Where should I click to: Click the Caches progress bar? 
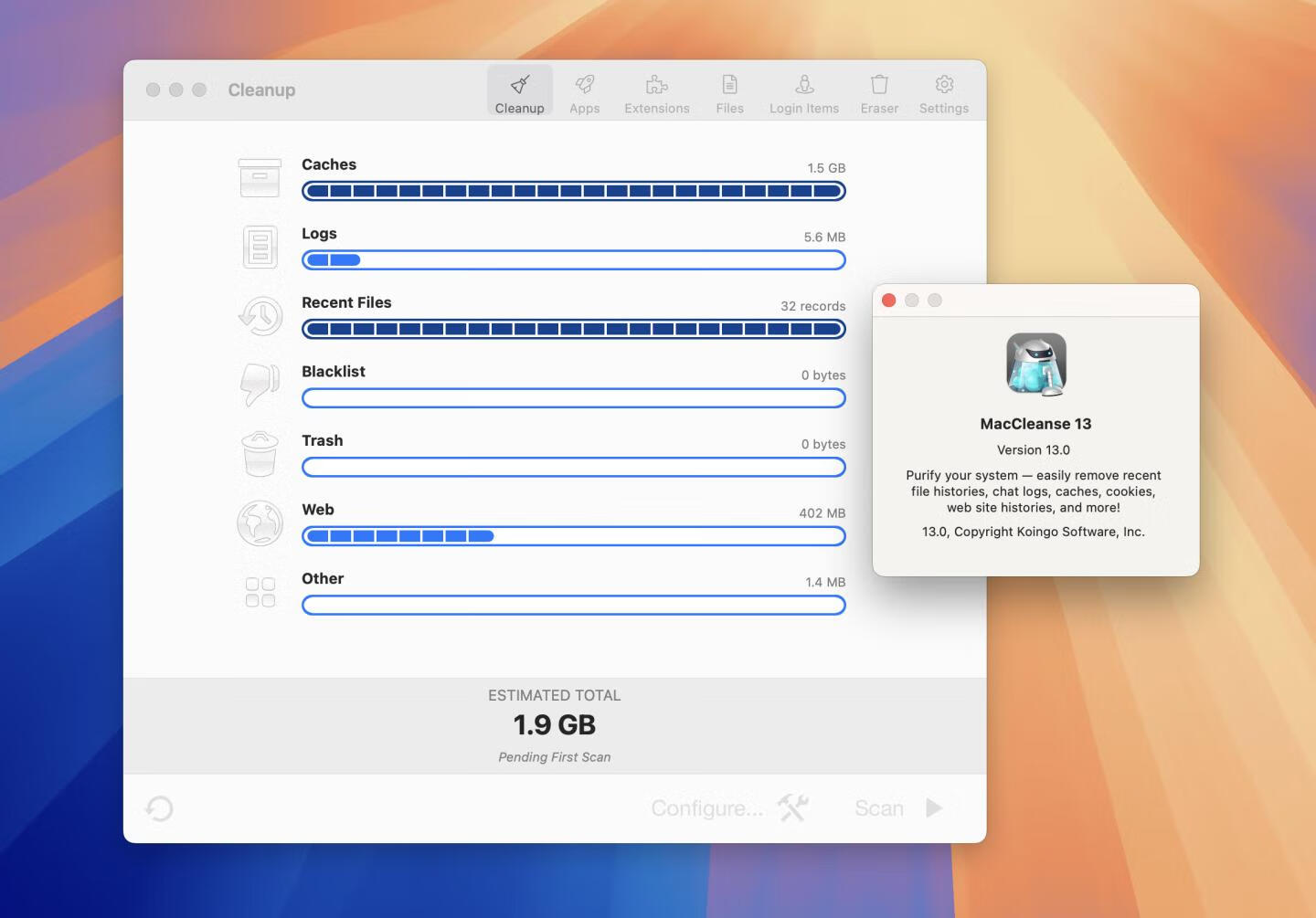573,191
